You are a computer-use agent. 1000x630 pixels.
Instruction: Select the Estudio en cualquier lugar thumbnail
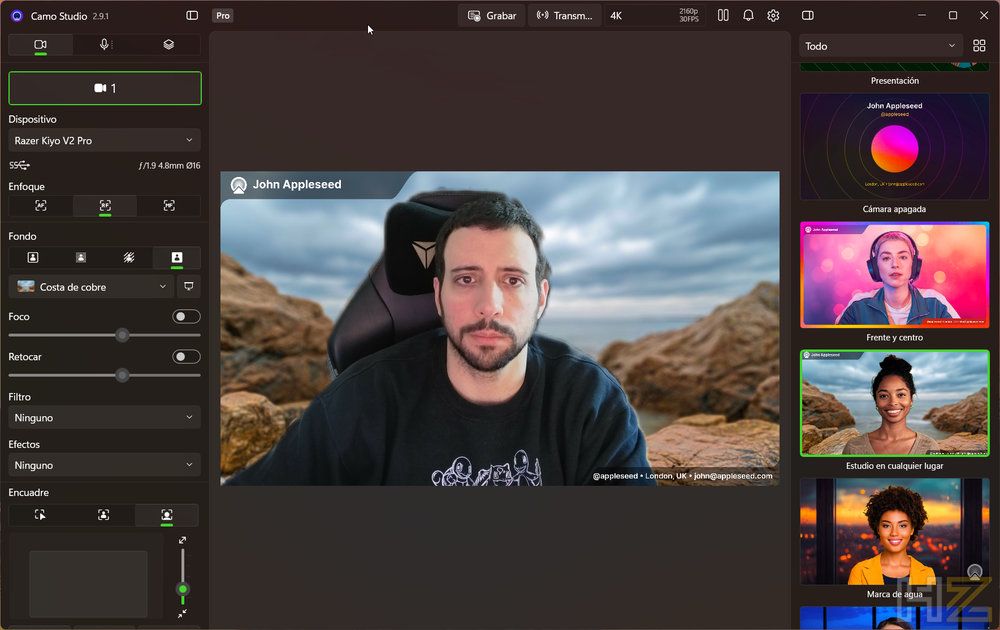tap(895, 403)
